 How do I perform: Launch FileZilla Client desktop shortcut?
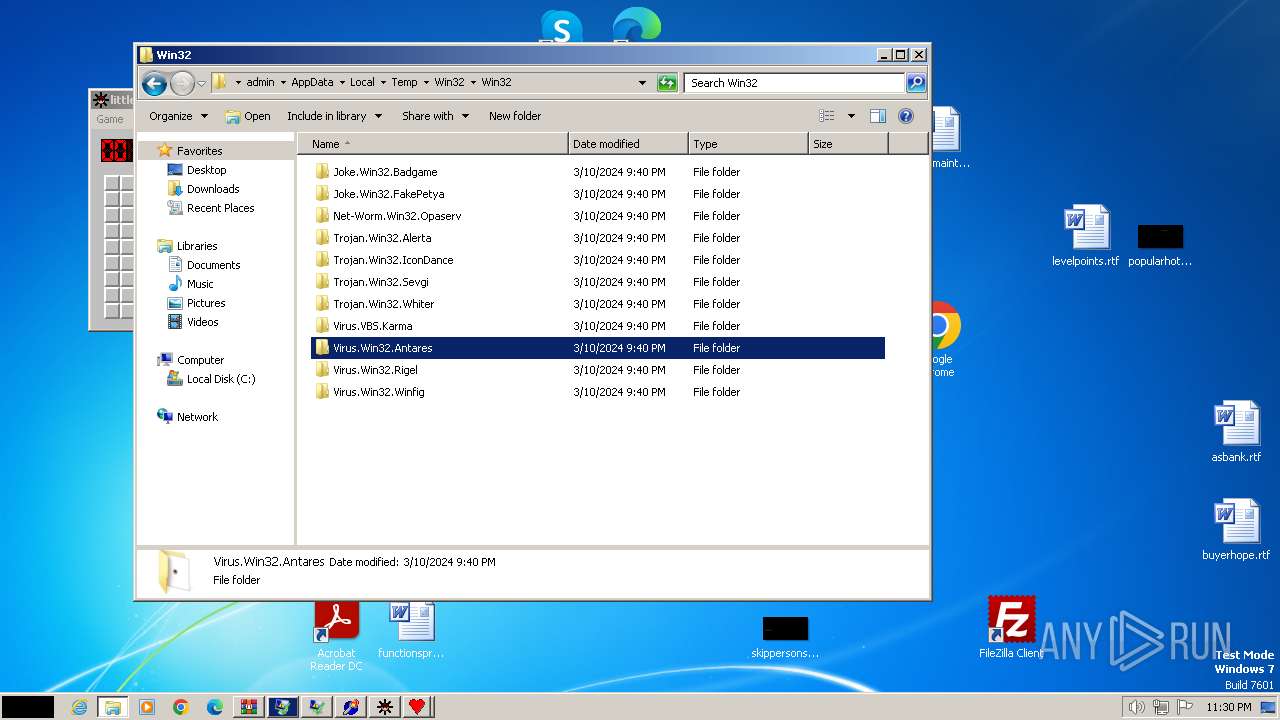click(1011, 627)
